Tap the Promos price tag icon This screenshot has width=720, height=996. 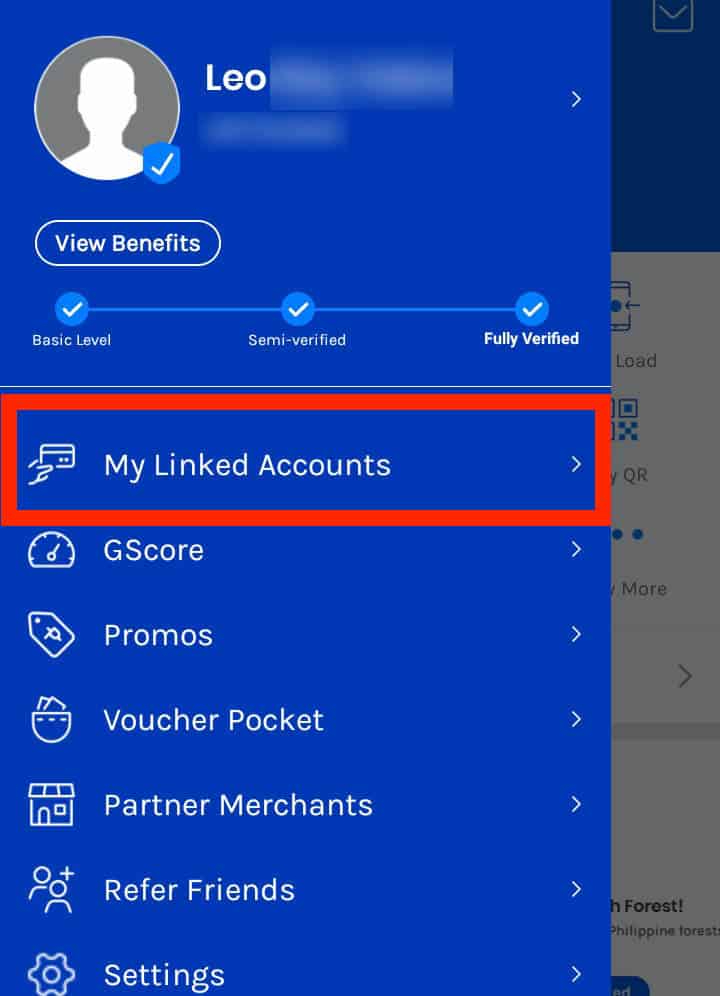(51, 634)
